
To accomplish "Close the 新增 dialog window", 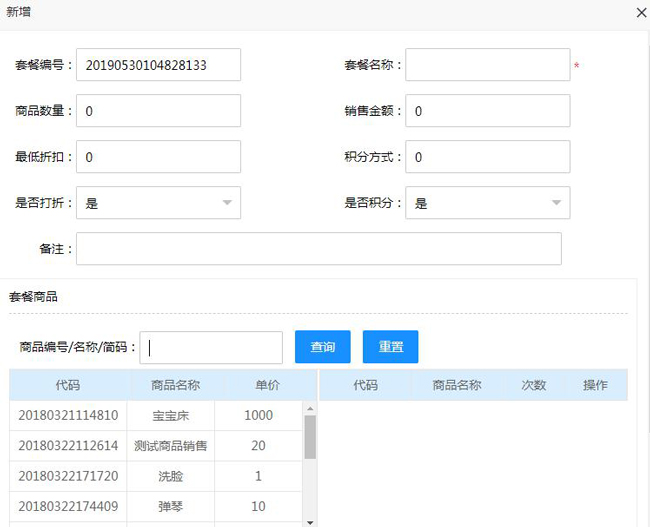I will 641,13.
